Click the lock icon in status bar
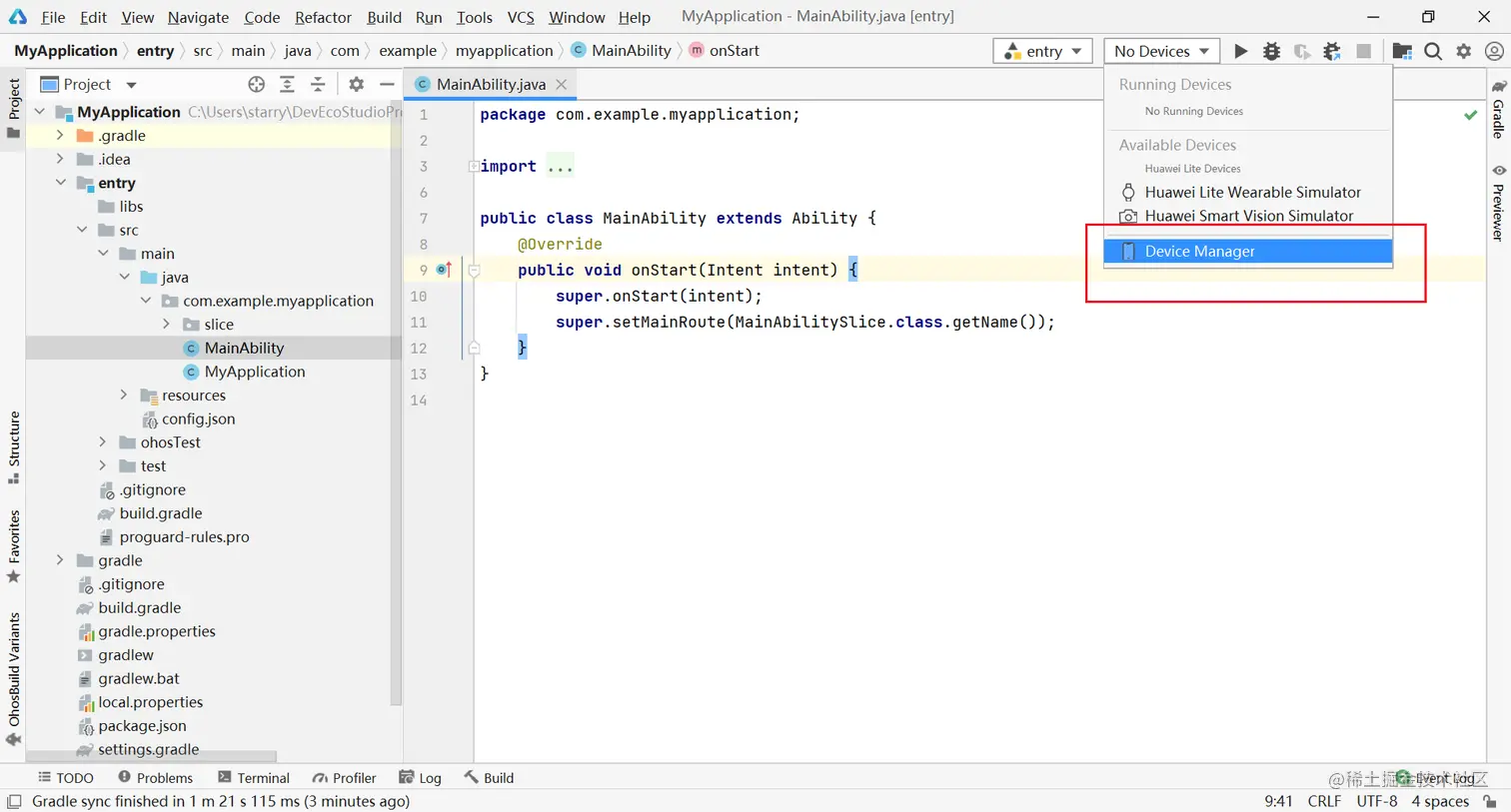Viewport: 1511px width, 812px height. (1490, 801)
